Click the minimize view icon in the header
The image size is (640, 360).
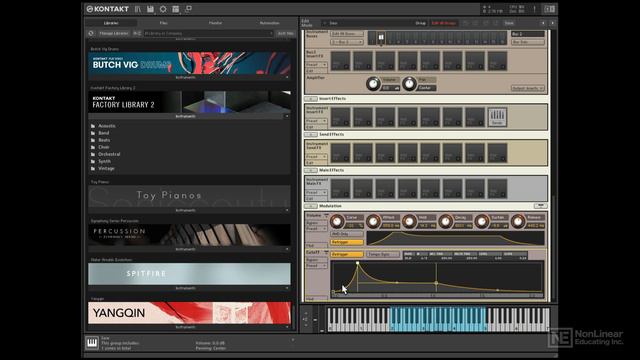188,9
